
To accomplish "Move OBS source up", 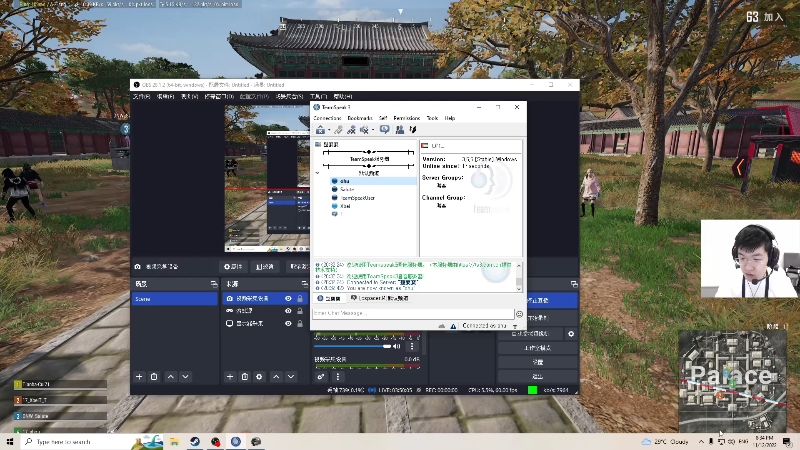I will [276, 377].
